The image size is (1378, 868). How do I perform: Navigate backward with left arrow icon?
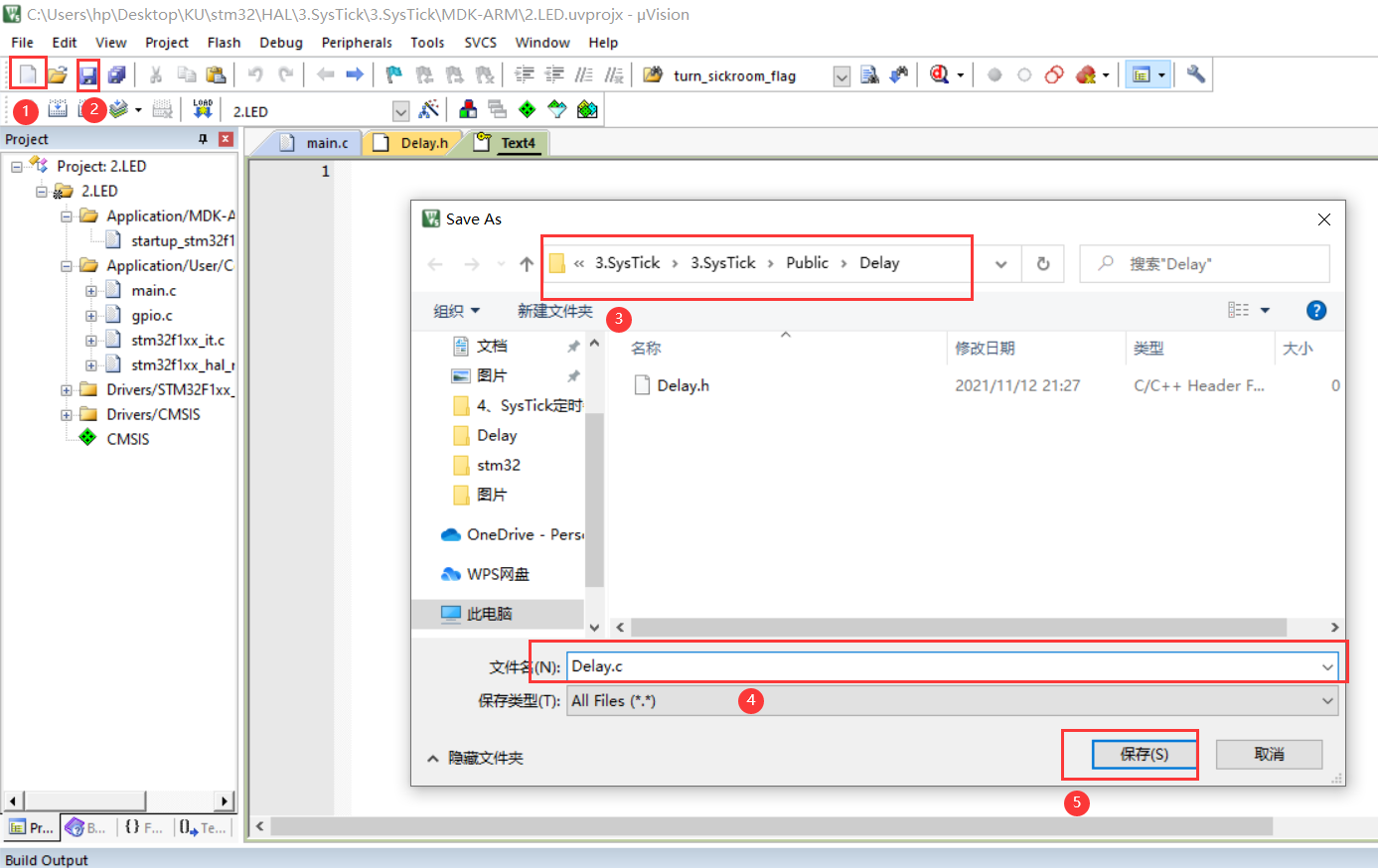tap(325, 74)
